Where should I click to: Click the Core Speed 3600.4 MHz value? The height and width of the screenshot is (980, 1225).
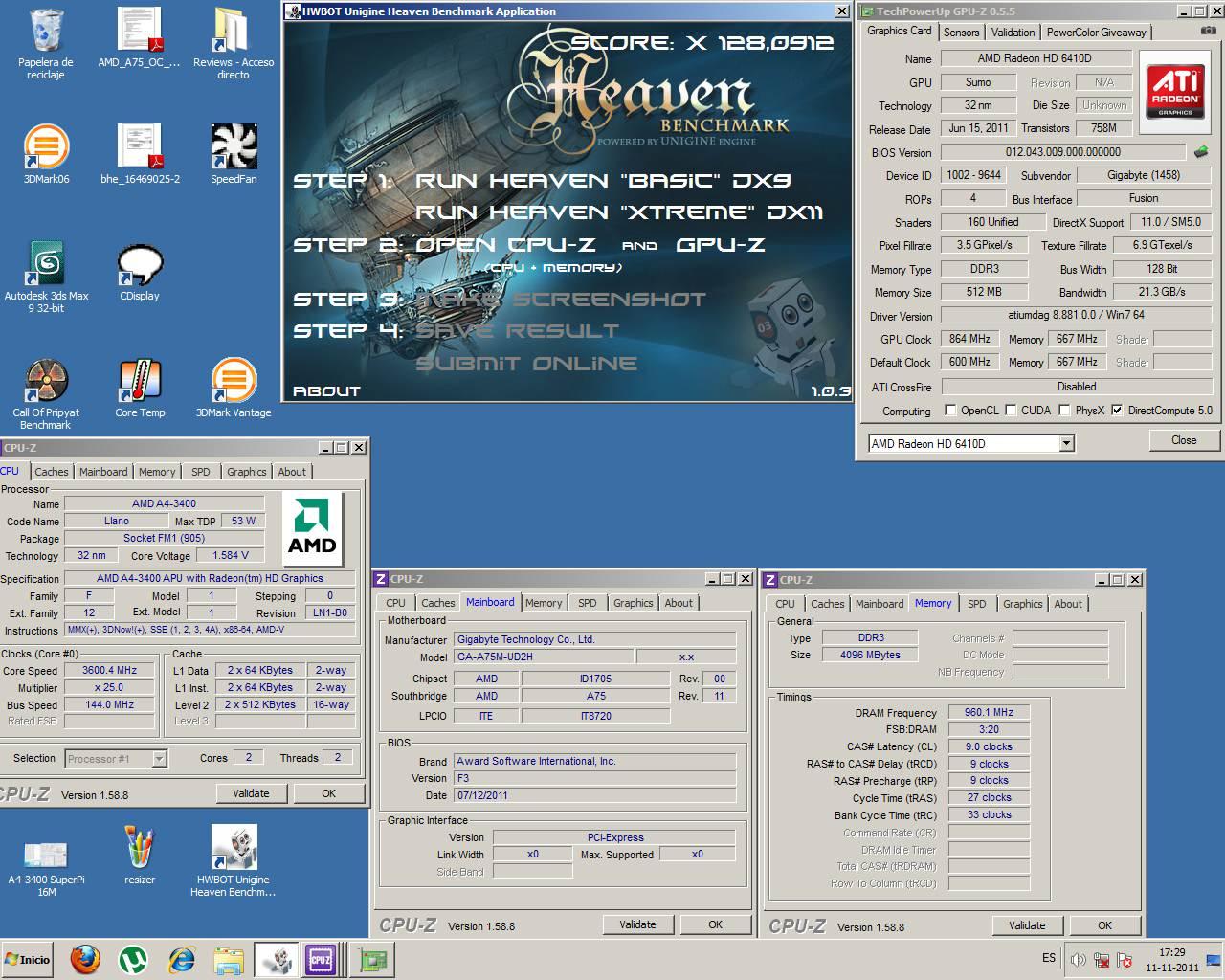110,670
